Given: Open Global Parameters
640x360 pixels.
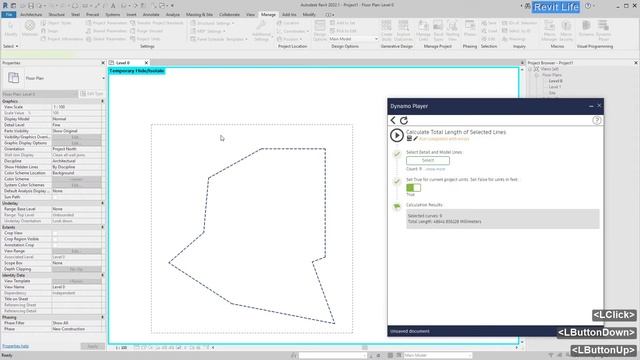Looking at the screenshot, I should (x=106, y=39).
